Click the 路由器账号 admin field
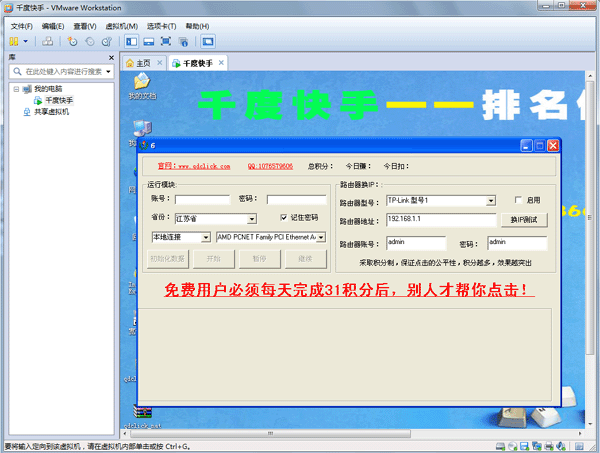Image resolution: width=600 pixels, height=453 pixels. pos(416,243)
